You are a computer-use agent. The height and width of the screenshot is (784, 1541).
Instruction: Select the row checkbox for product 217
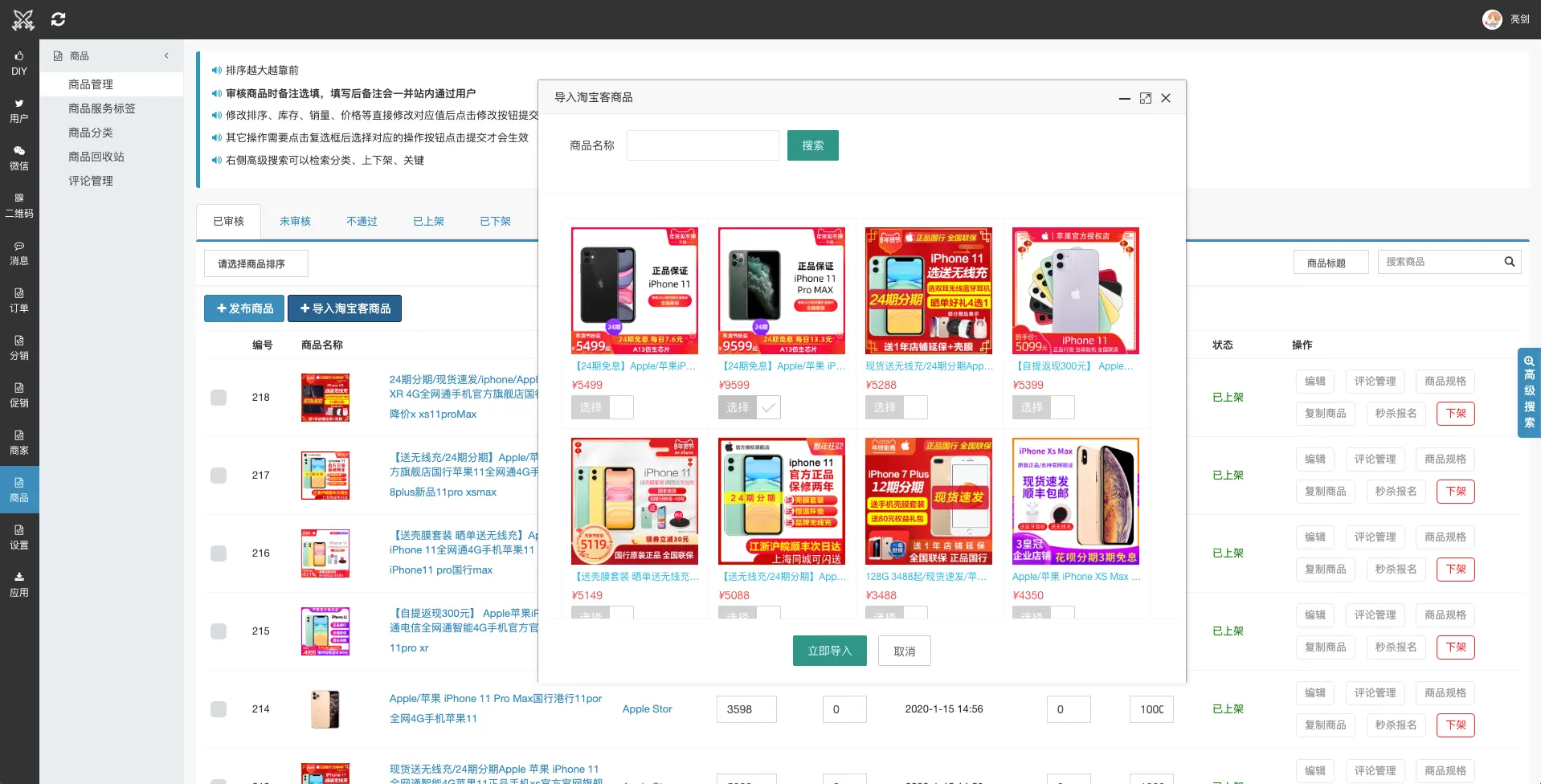point(219,476)
